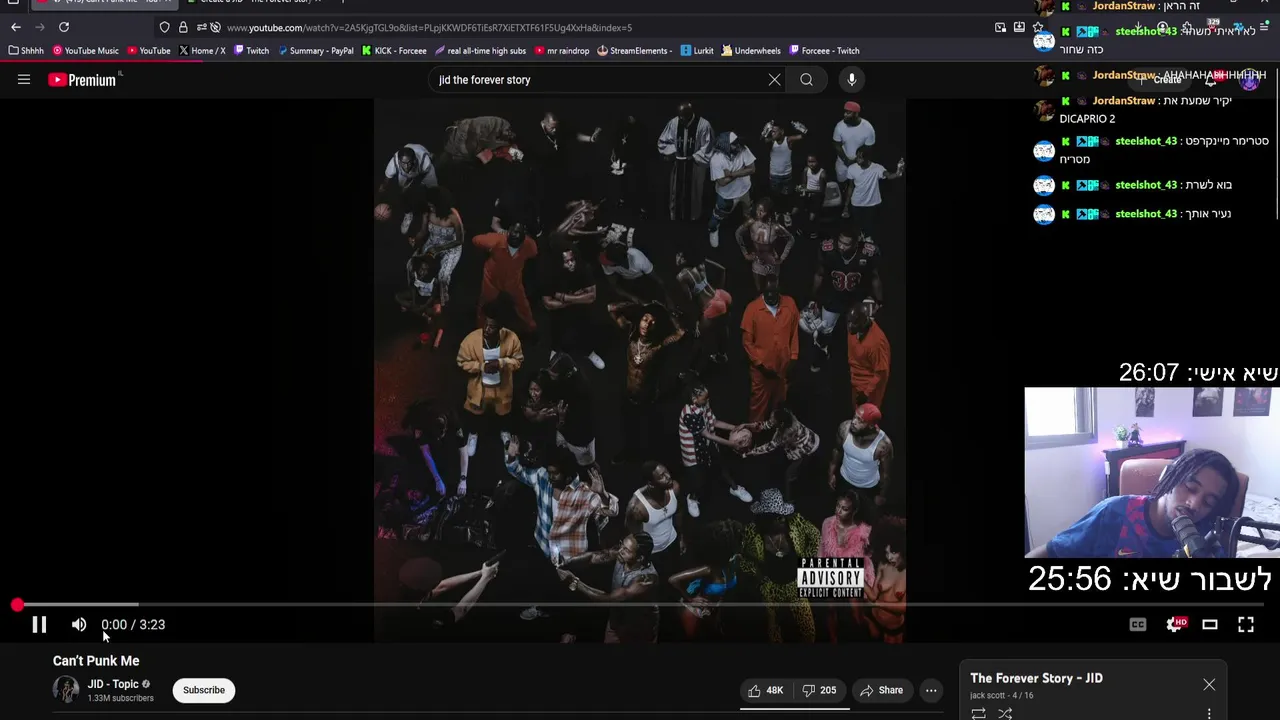Open the JID - Topic channel name link
Viewport: 1280px width, 720px height.
point(113,684)
